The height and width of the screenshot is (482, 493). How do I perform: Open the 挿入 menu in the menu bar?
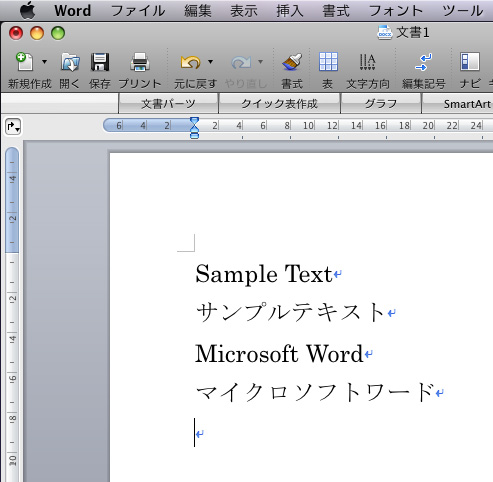click(x=289, y=11)
